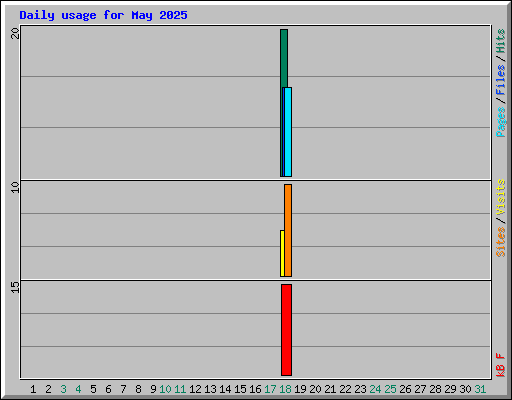
Task: Click the 'Files' legend label
Action: 501,79
